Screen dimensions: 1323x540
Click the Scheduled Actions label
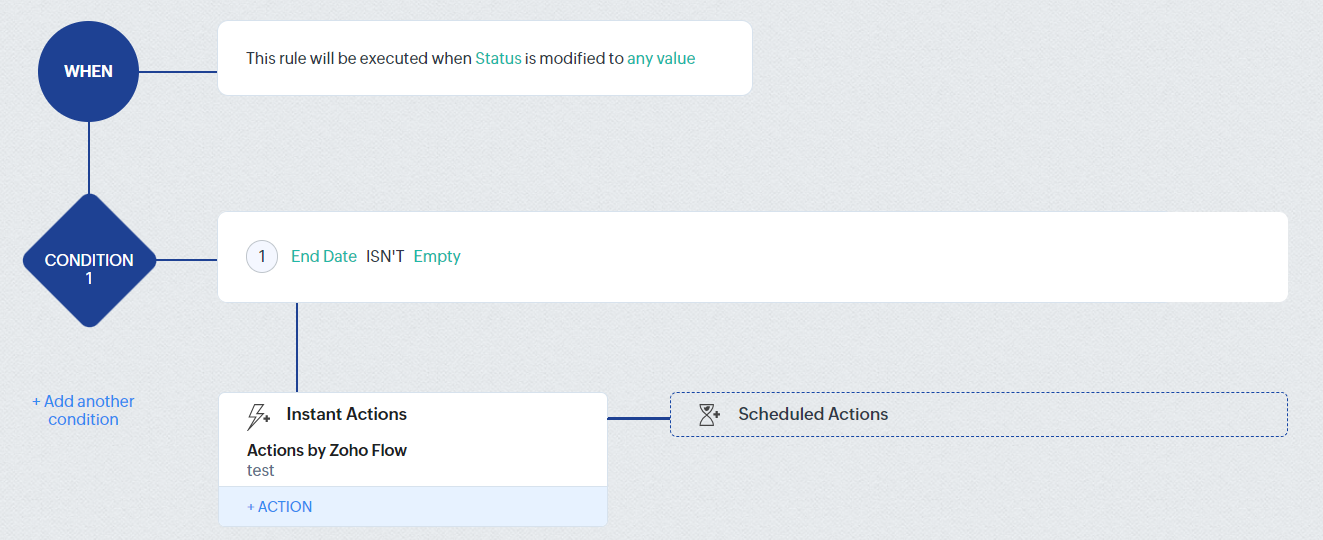click(x=813, y=414)
